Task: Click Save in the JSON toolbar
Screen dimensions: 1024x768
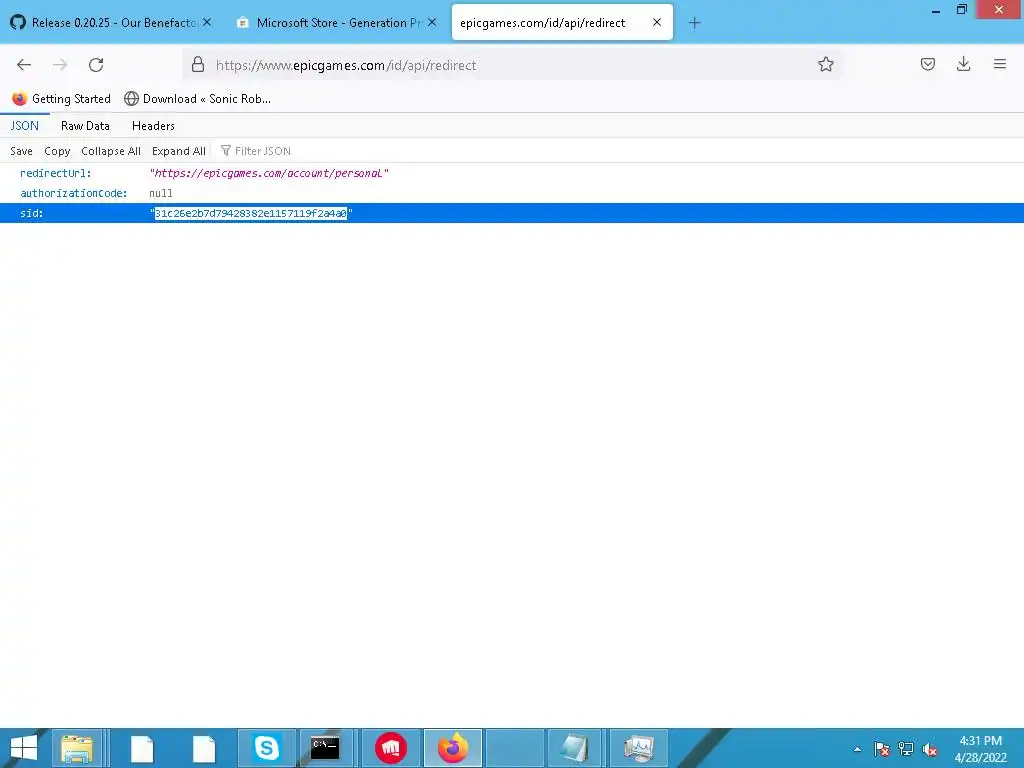Action: [21, 151]
